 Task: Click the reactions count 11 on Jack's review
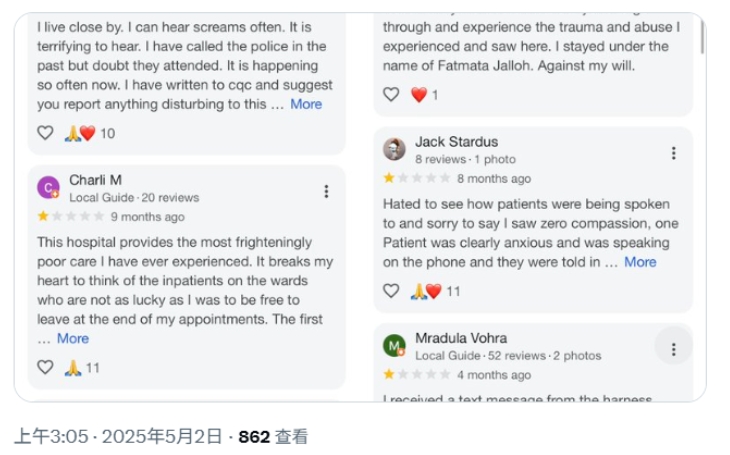coord(453,291)
